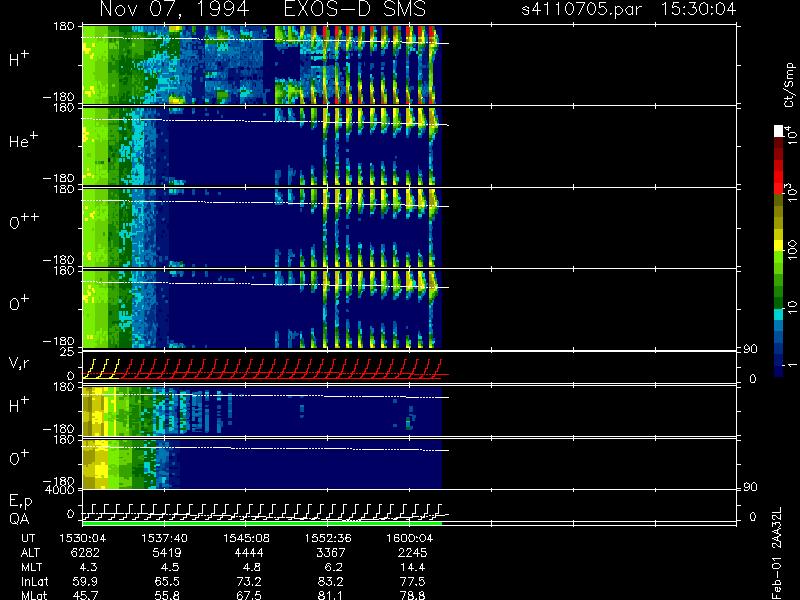Select the file name 's4110705.par'

point(582,9)
